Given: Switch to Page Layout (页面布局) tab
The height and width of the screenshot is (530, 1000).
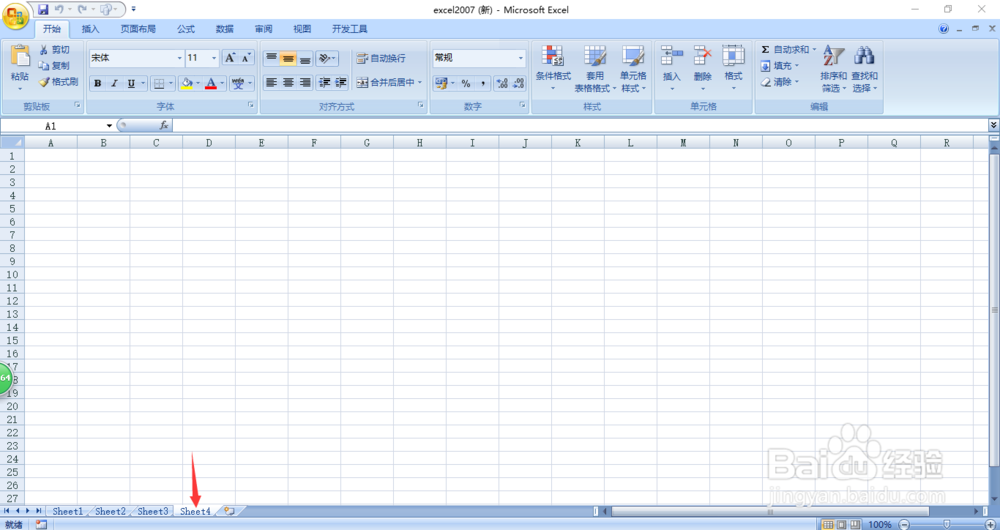Looking at the screenshot, I should [138, 29].
